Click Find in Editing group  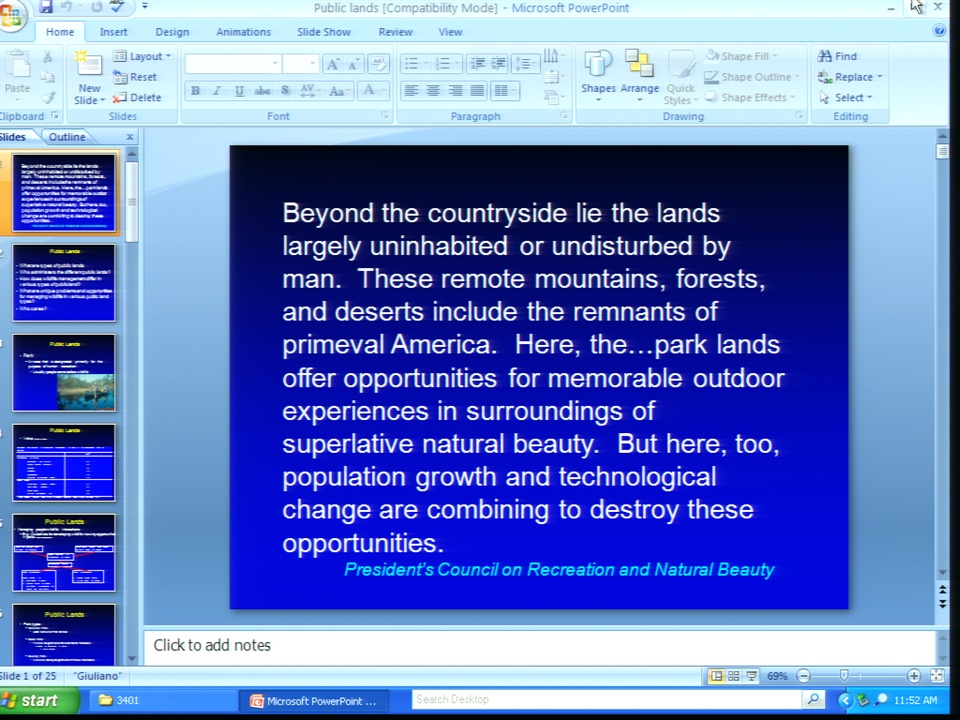coord(837,56)
